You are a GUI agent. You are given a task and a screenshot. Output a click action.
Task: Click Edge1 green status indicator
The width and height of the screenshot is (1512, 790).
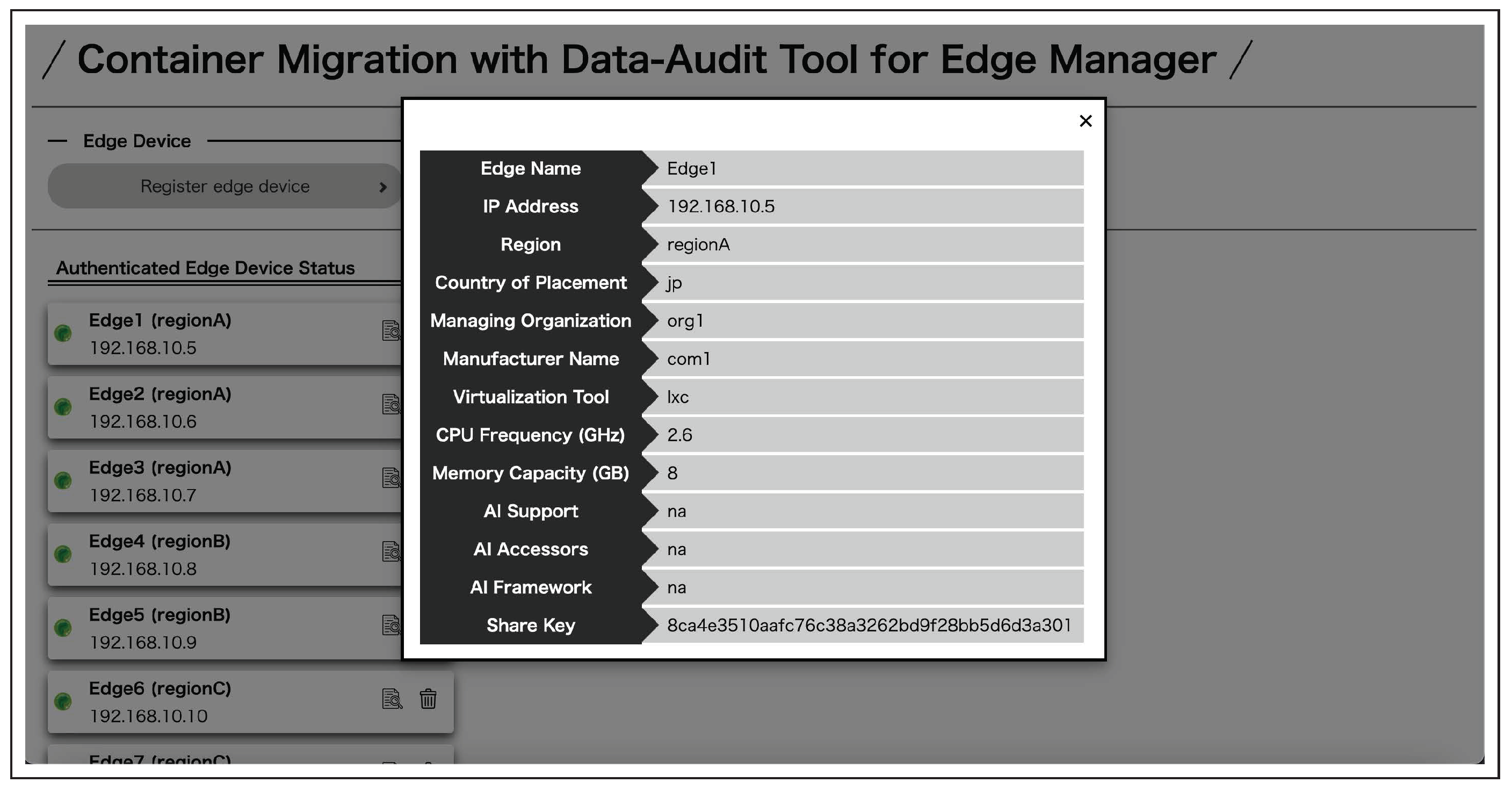(63, 333)
